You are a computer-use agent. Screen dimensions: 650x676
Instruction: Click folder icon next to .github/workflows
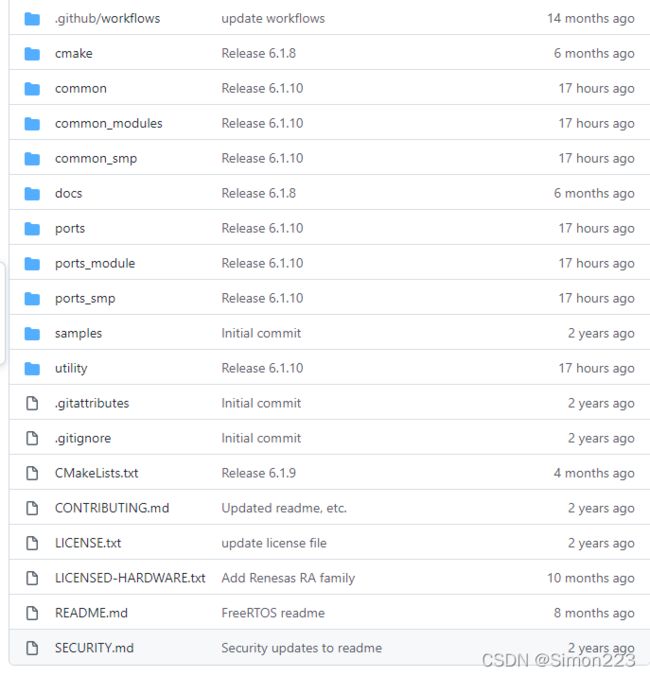pos(32,19)
